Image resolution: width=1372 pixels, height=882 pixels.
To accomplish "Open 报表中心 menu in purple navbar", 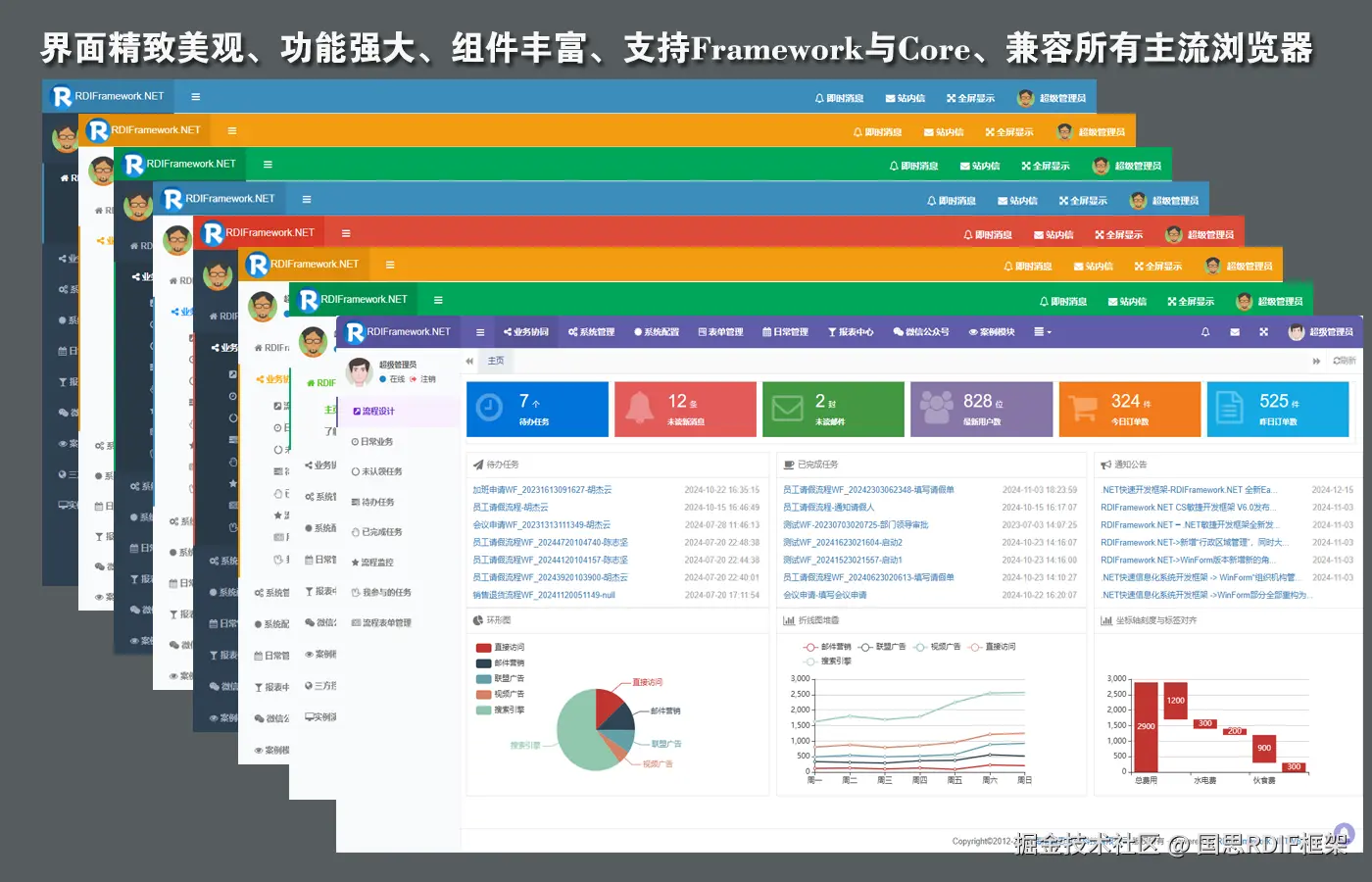I will (851, 332).
